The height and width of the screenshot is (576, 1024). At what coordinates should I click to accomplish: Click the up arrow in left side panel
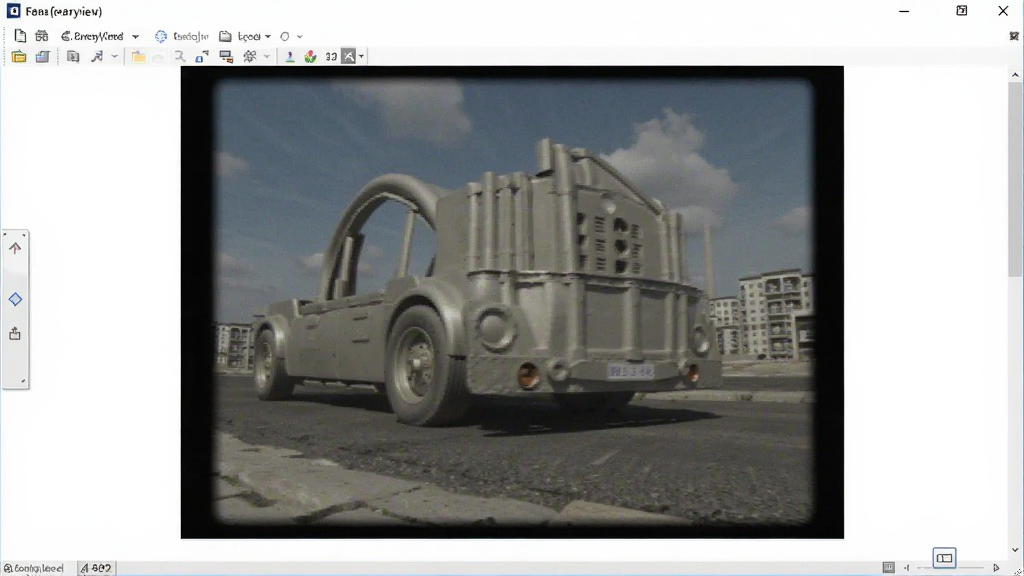coord(15,248)
